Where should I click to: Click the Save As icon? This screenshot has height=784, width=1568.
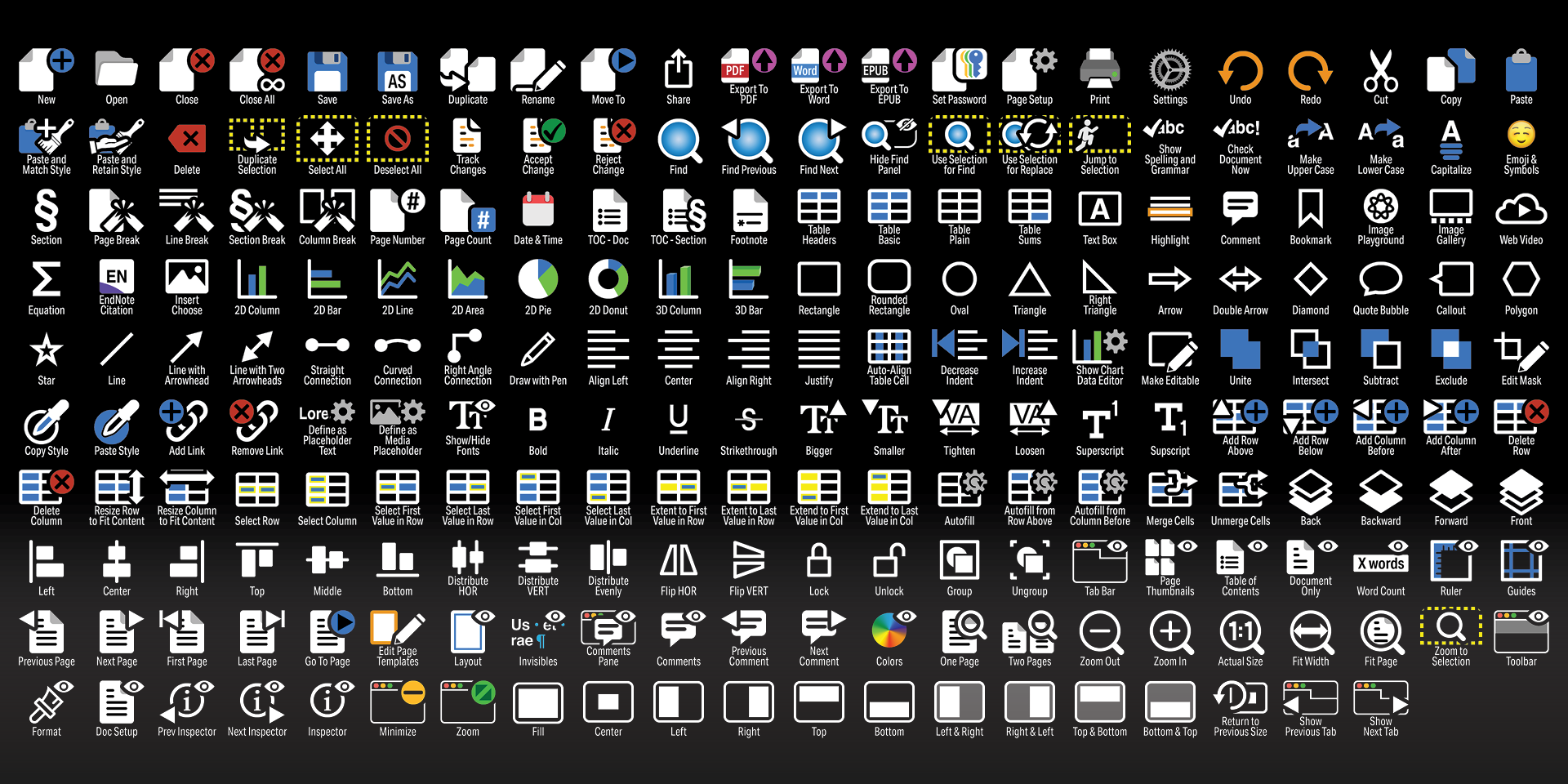click(398, 72)
